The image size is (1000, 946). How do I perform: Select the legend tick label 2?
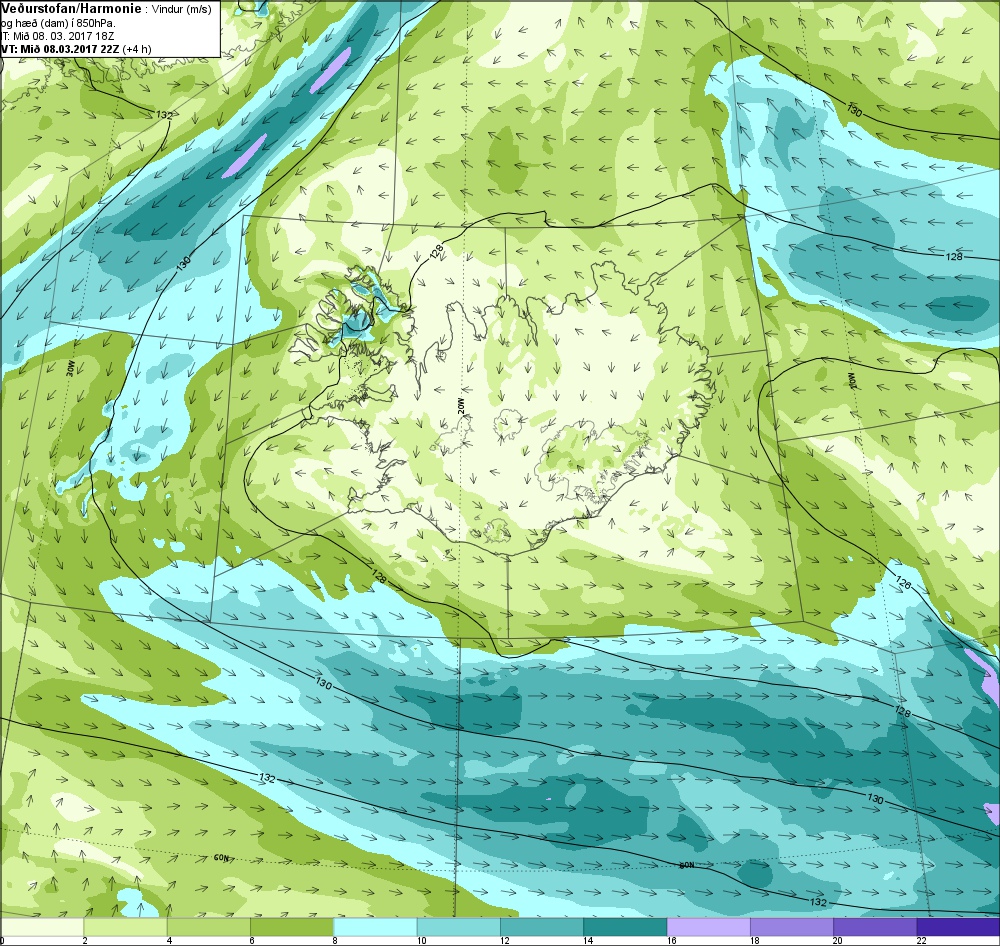85,940
